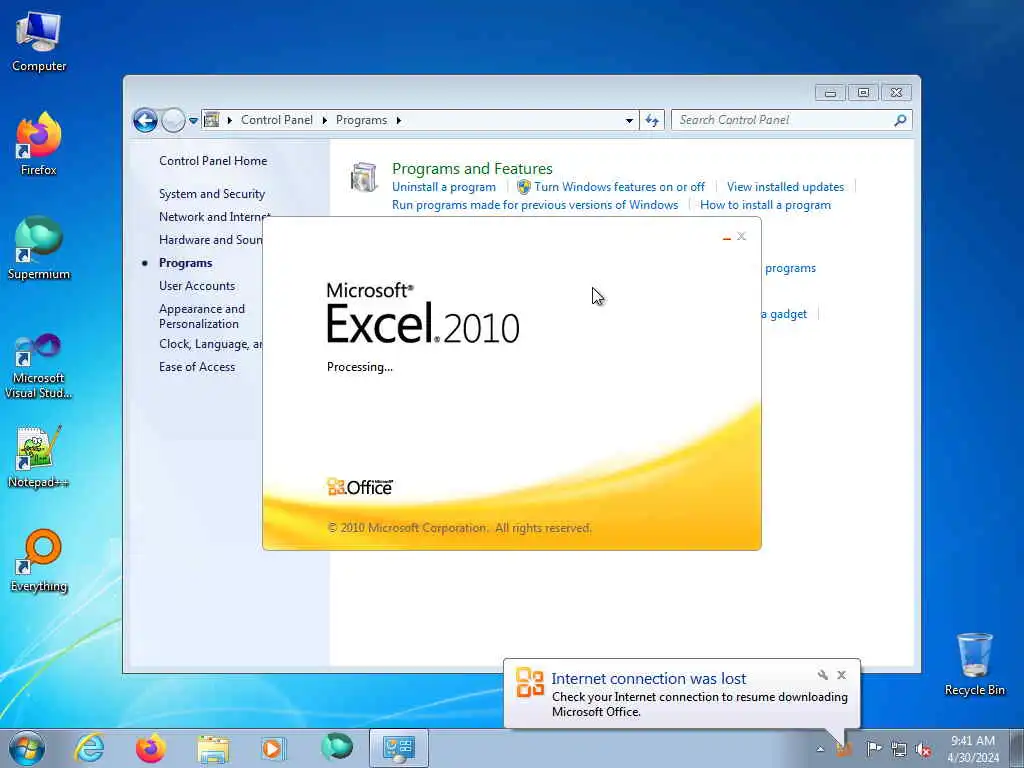This screenshot has width=1024, height=768.
Task: Open Windows Media Player on taskbar
Action: coord(273,748)
